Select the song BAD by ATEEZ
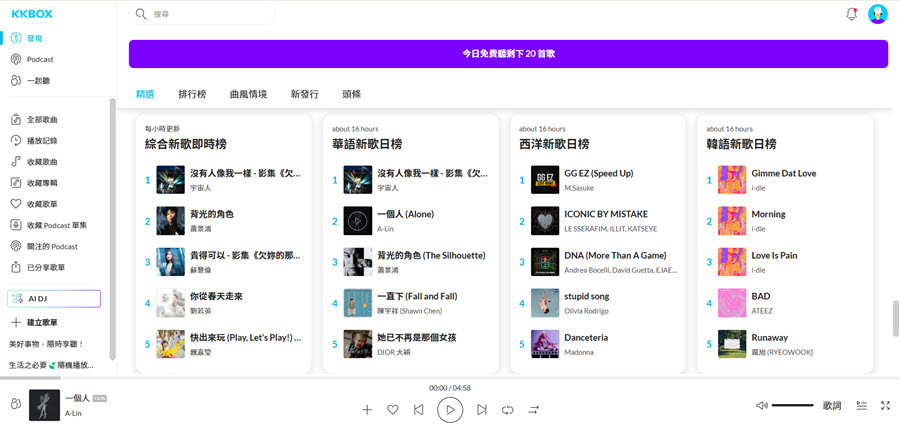The image size is (900, 428). click(x=761, y=297)
